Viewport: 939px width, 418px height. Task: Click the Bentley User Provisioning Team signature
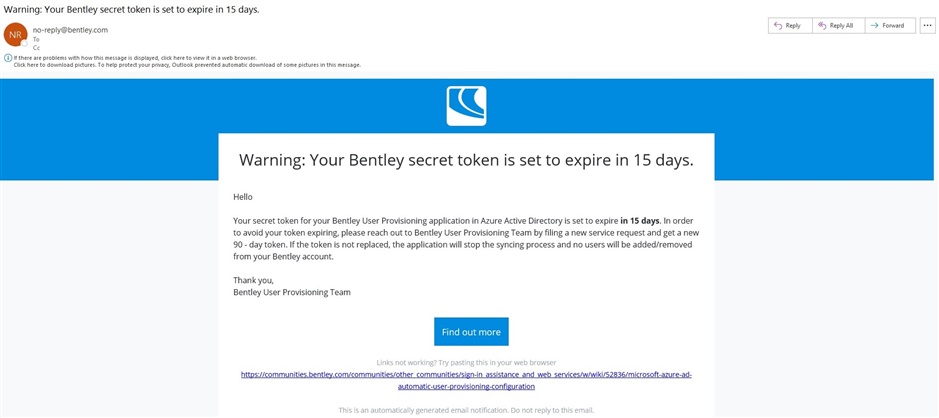(292, 292)
